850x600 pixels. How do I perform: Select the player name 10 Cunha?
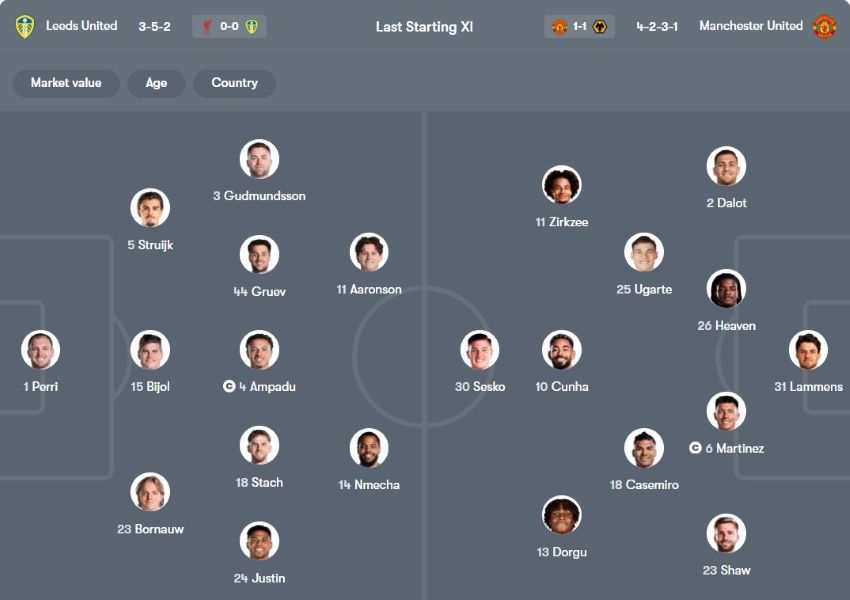coord(562,387)
